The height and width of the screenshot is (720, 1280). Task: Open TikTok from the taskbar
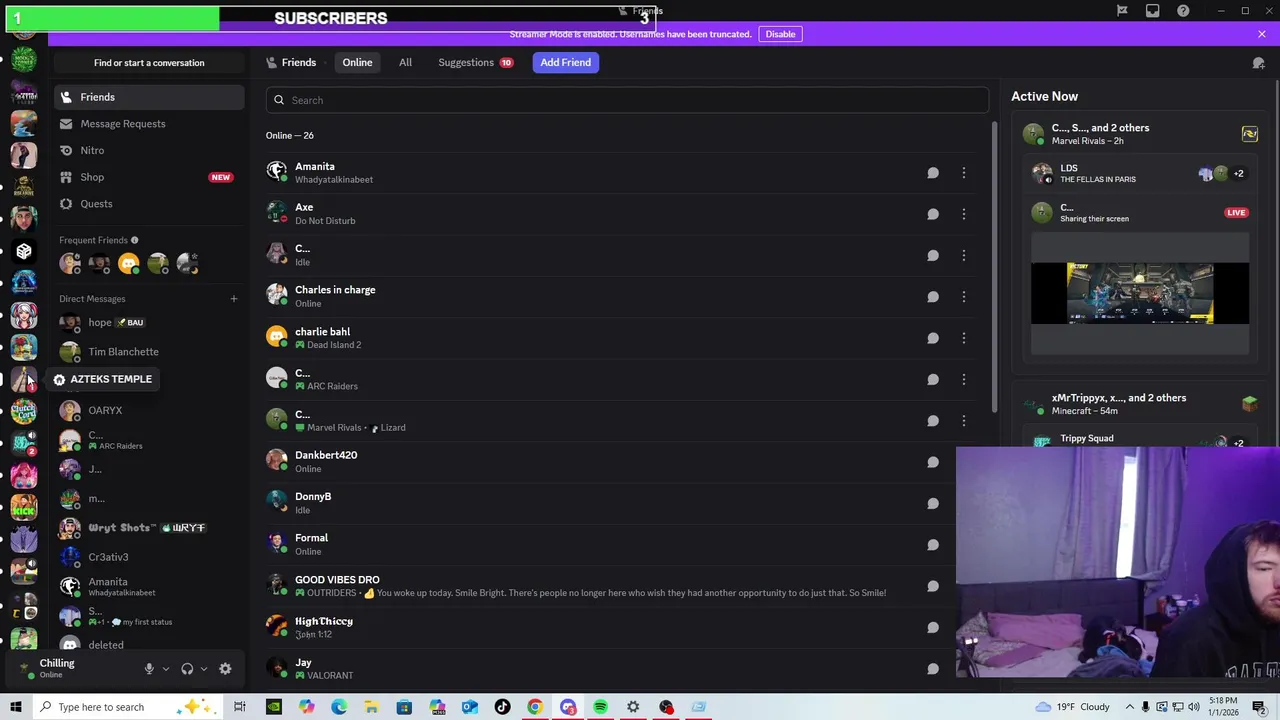(502, 707)
